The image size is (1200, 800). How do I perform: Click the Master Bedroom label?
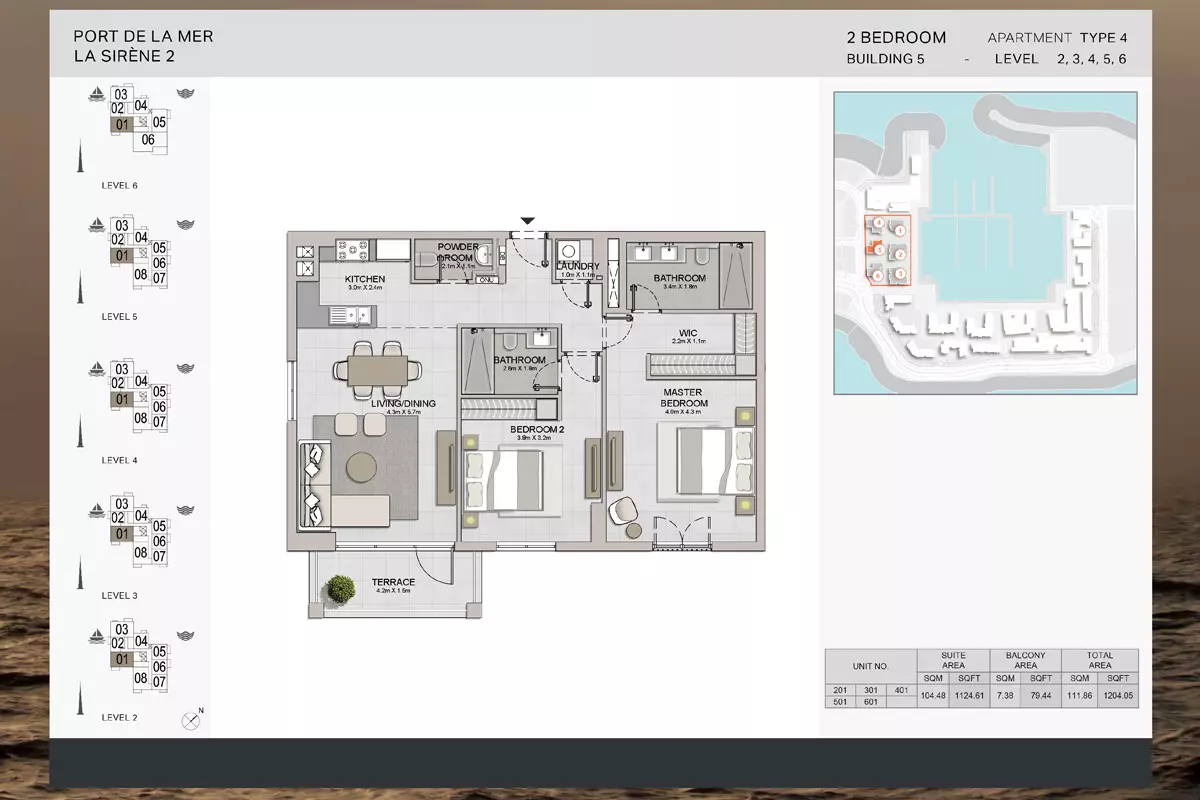click(684, 398)
